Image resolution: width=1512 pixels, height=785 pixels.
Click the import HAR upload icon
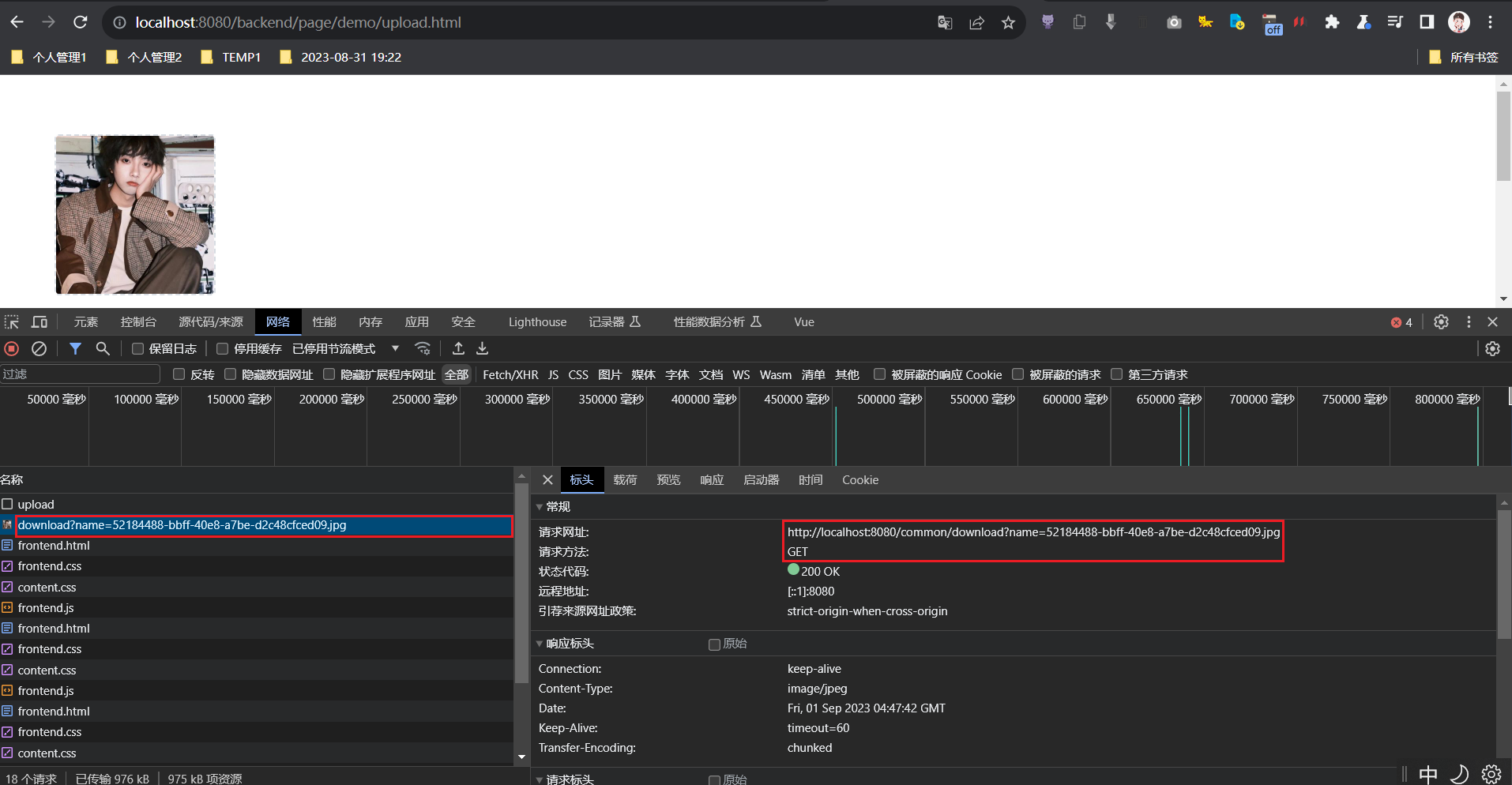click(458, 348)
